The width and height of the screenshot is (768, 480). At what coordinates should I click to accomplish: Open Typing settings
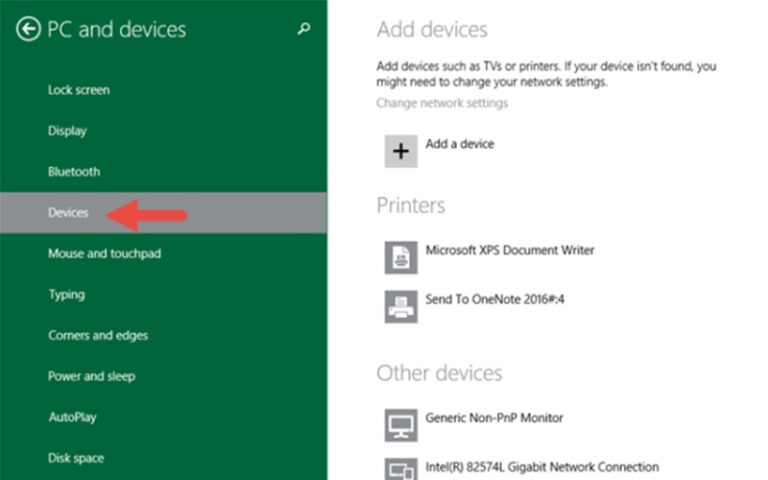pyautogui.click(x=67, y=295)
